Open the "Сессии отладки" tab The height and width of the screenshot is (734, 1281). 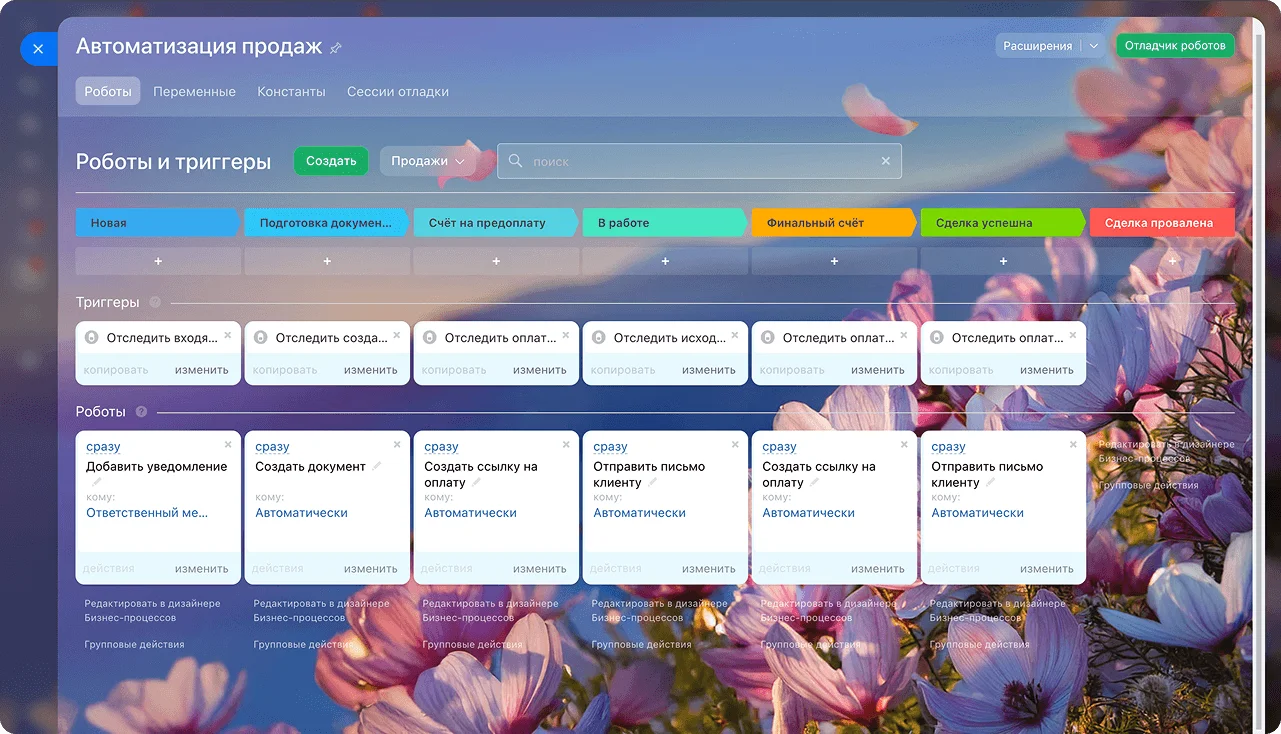(x=396, y=91)
